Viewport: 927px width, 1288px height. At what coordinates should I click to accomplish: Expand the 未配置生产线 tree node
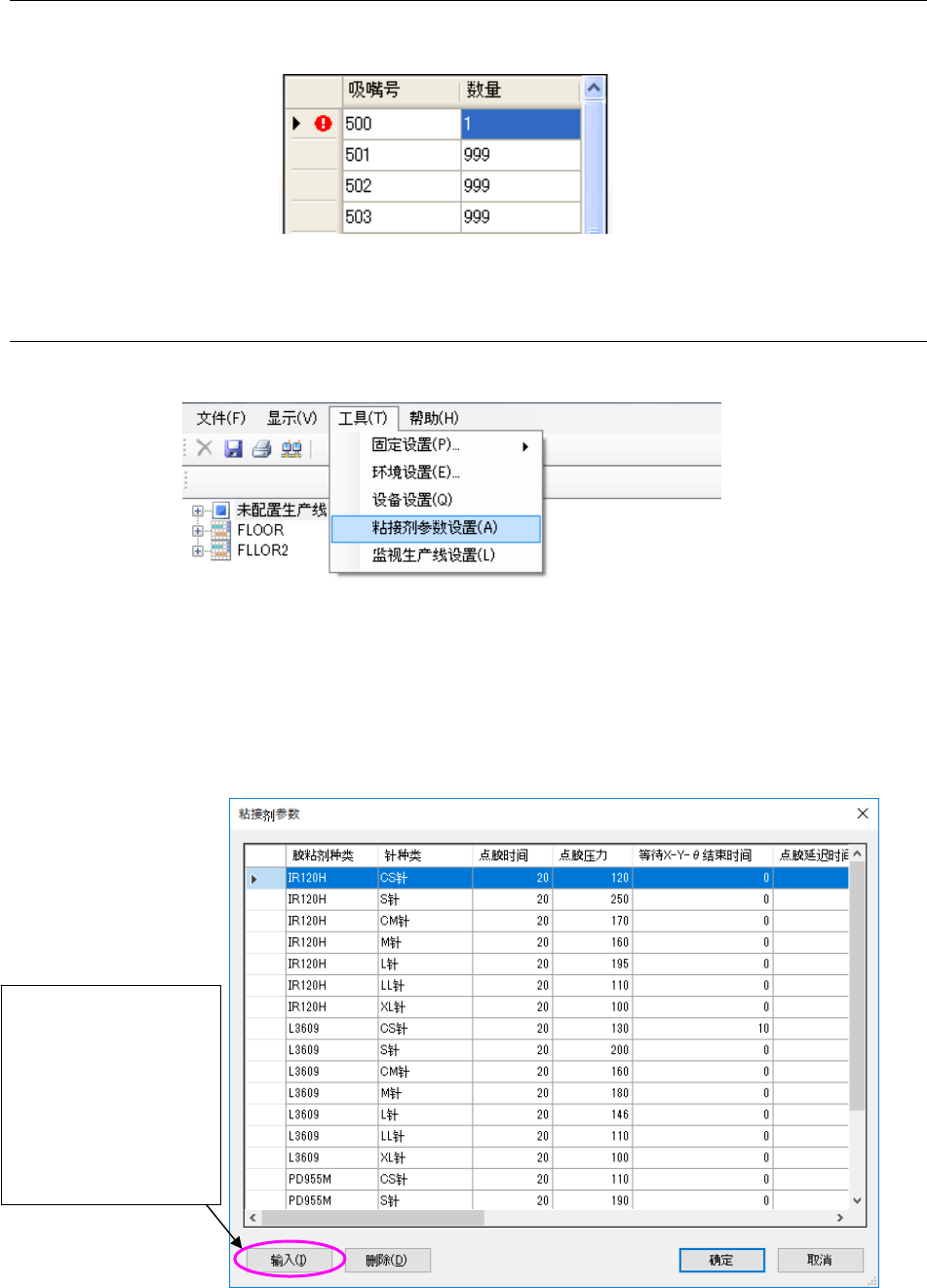pos(197,511)
